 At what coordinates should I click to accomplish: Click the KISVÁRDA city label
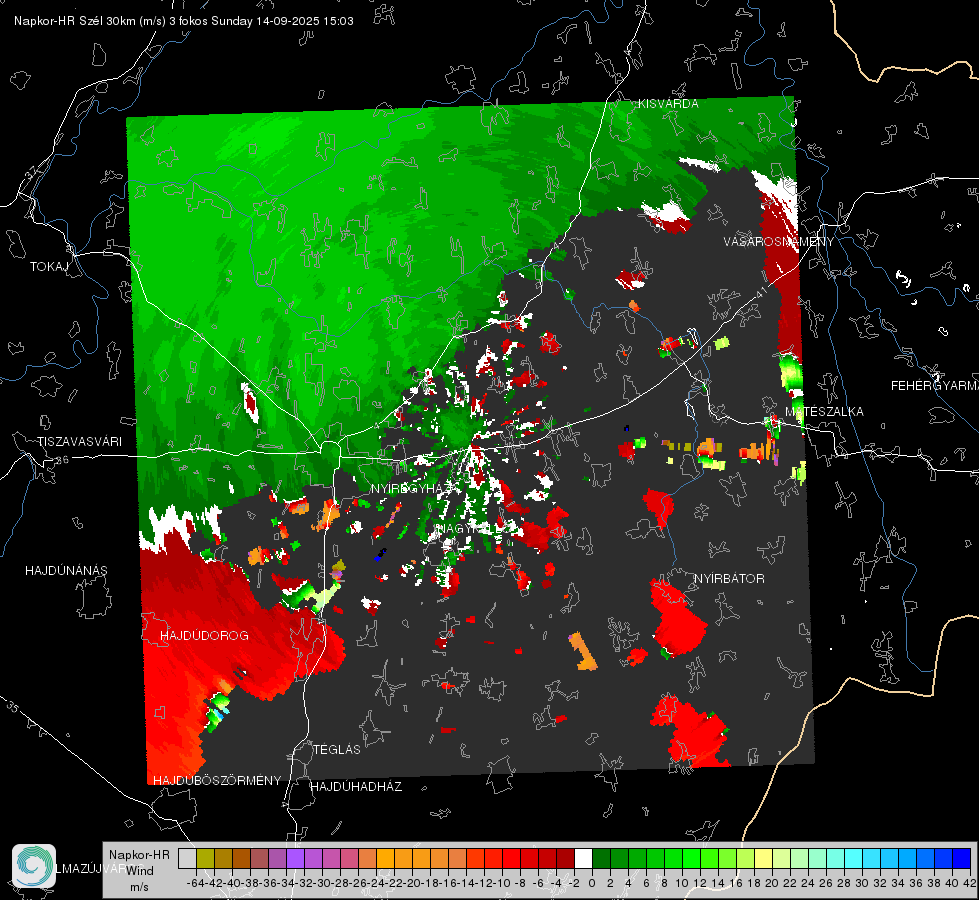668,104
